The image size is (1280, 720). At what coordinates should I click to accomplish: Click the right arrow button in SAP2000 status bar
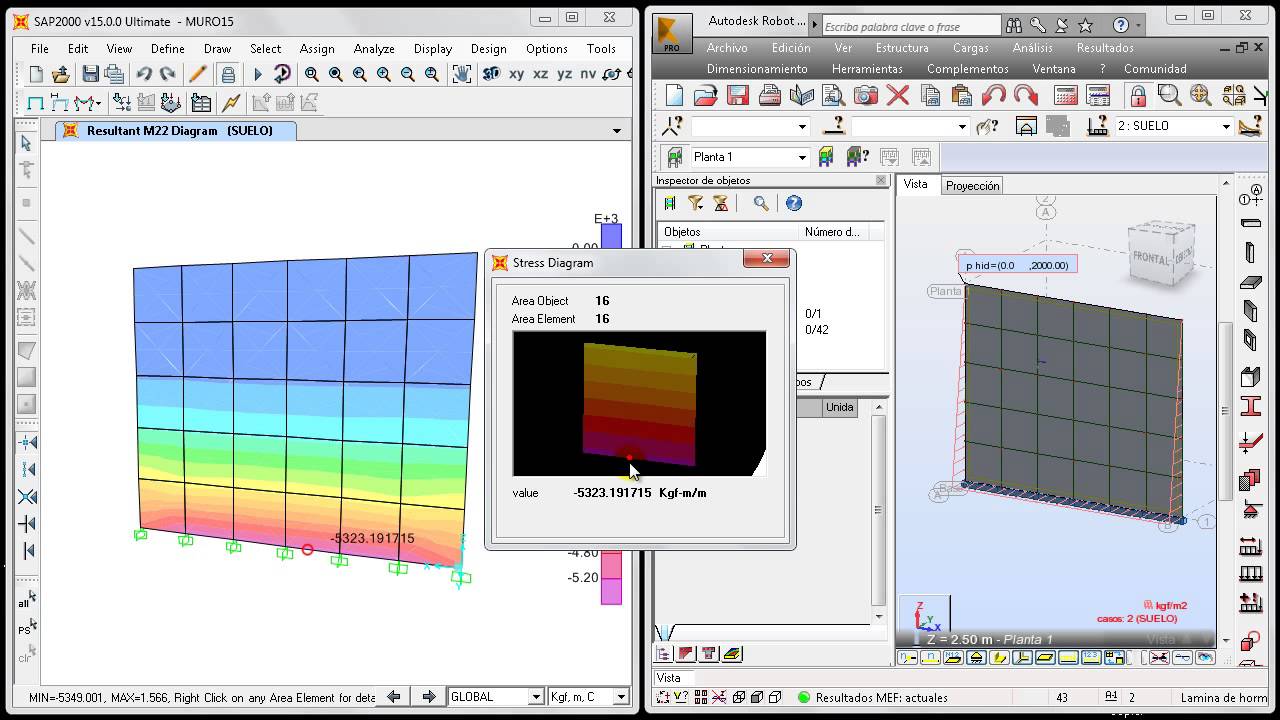coord(428,697)
